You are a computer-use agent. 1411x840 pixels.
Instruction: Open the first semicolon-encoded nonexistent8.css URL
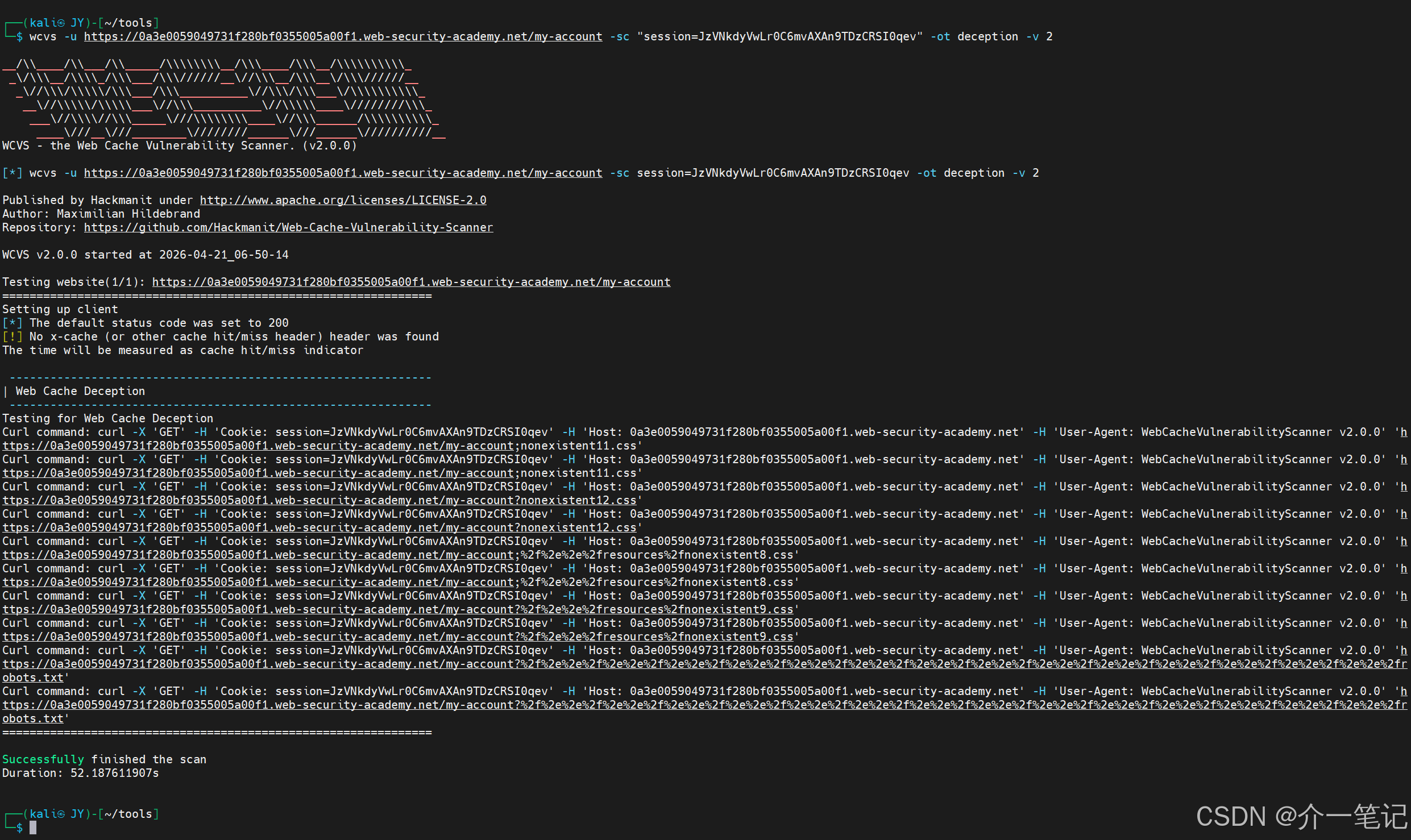(398, 555)
